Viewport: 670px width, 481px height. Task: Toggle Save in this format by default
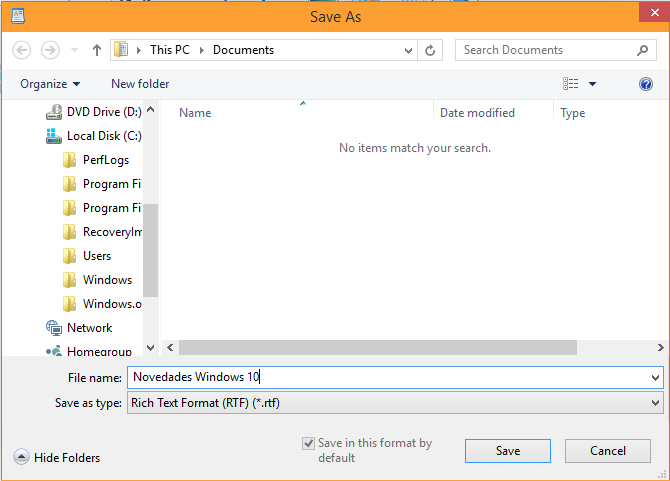coord(309,443)
